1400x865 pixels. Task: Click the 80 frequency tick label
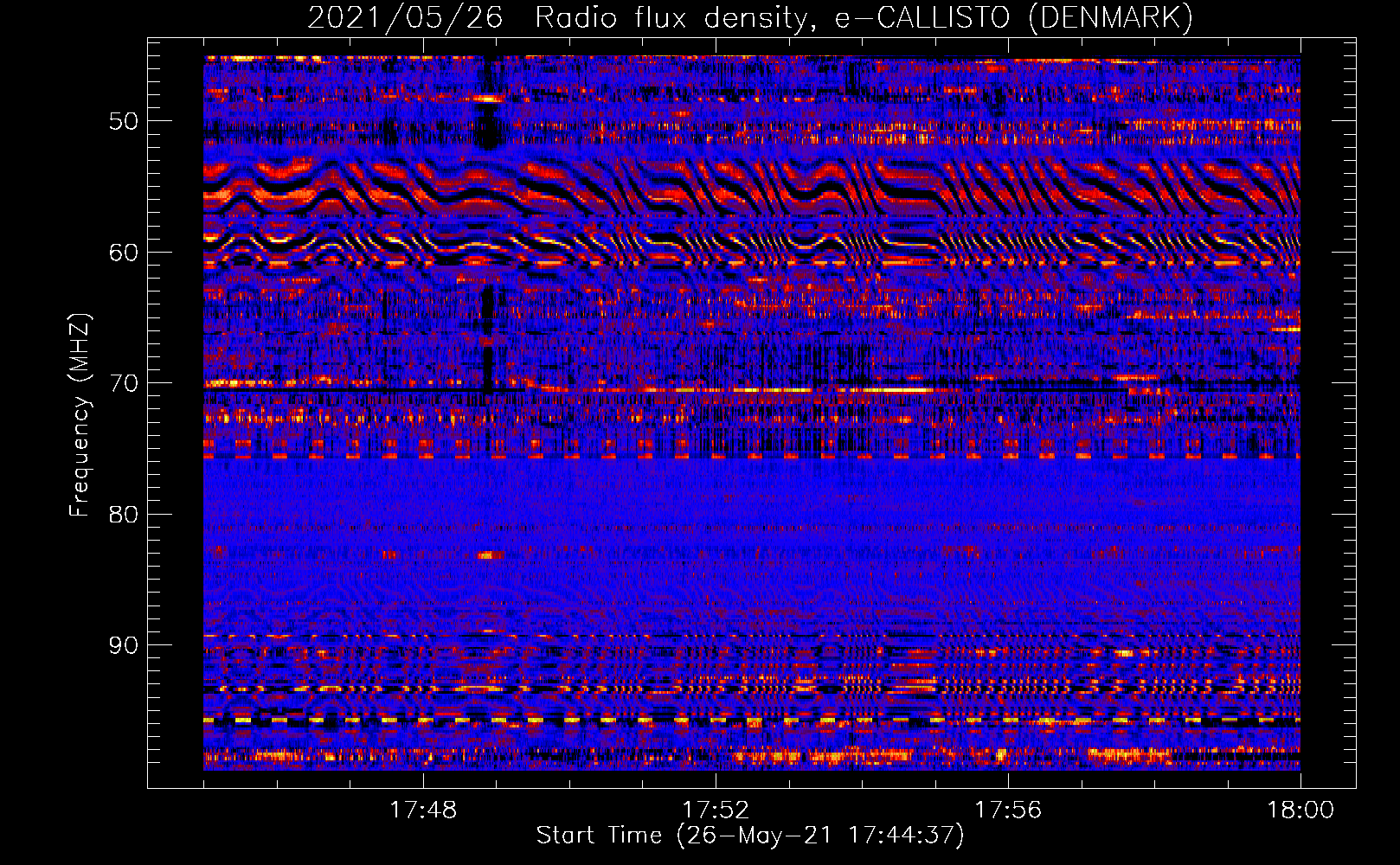[124, 515]
